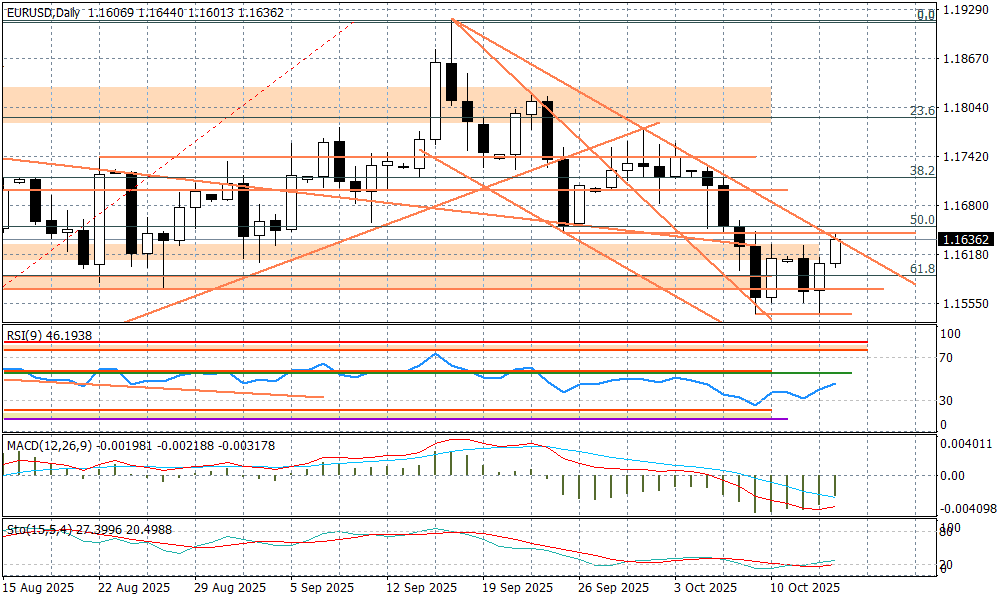Select the MACD(12,26,9) indicator label
Screen dimensions: 1000x600
tap(47, 443)
